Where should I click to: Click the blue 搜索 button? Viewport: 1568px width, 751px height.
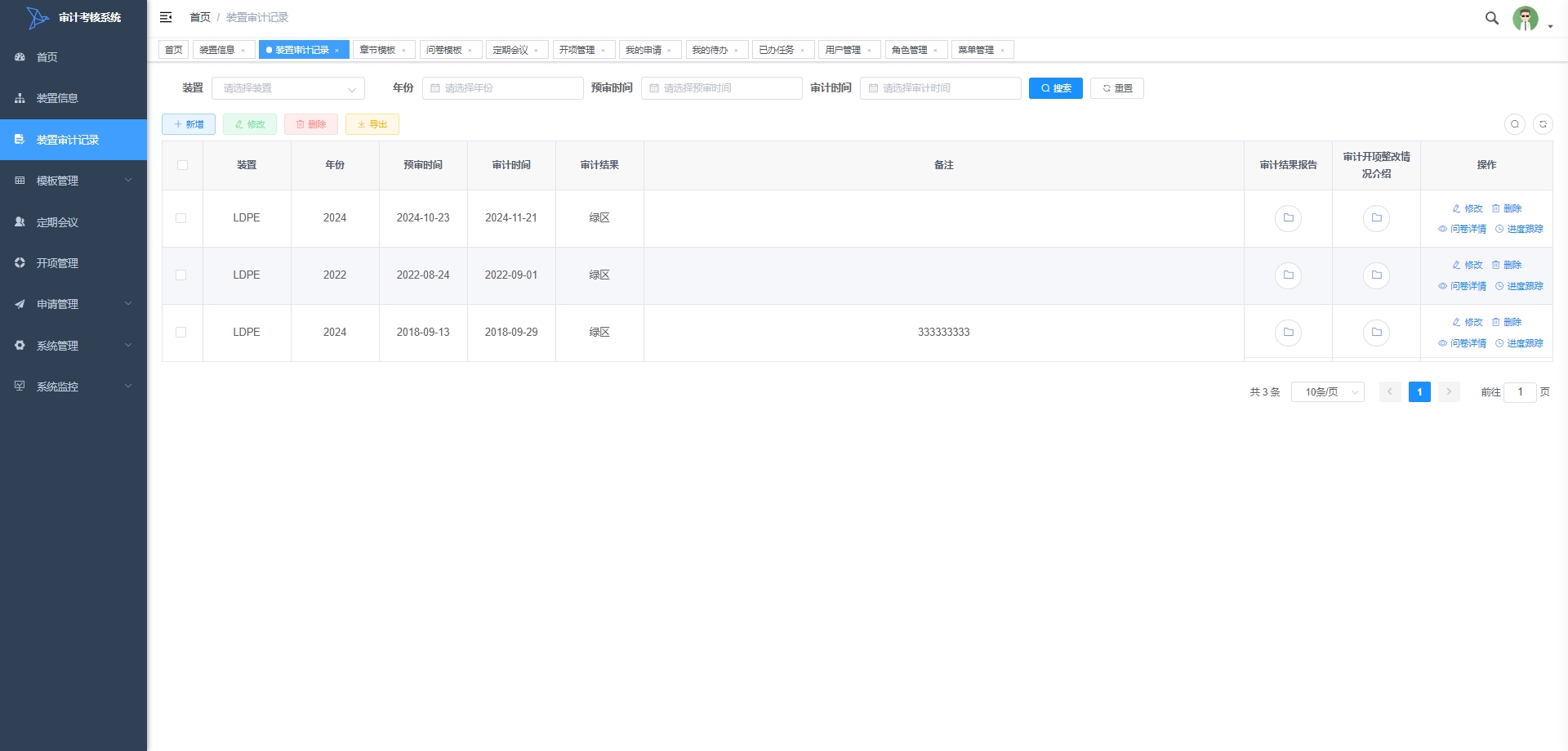[x=1056, y=88]
